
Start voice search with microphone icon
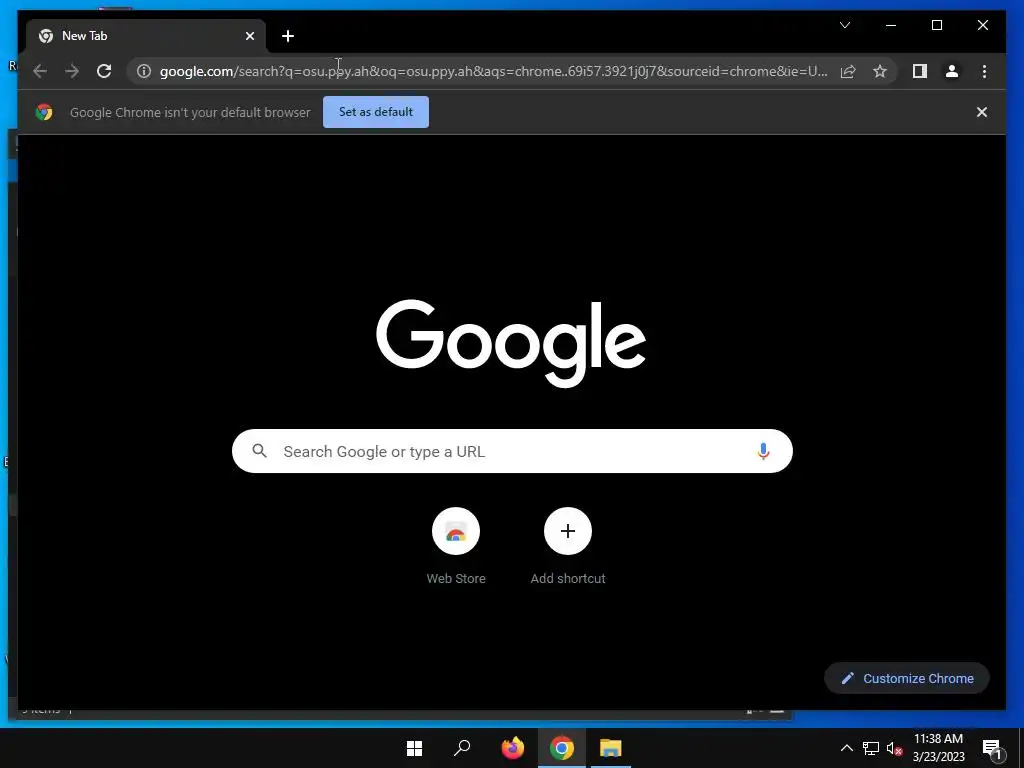(x=763, y=451)
